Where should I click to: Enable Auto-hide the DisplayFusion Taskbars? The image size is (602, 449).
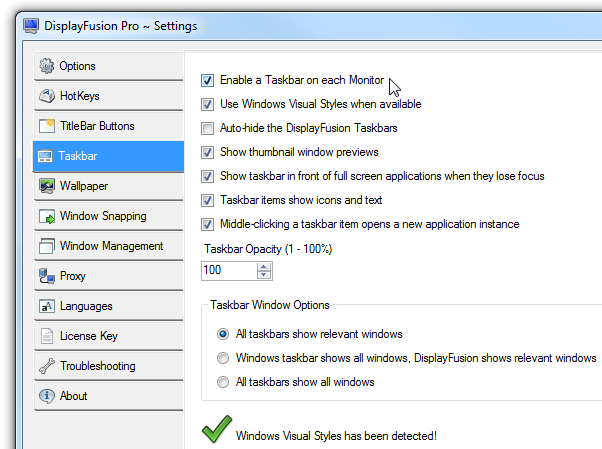click(207, 128)
